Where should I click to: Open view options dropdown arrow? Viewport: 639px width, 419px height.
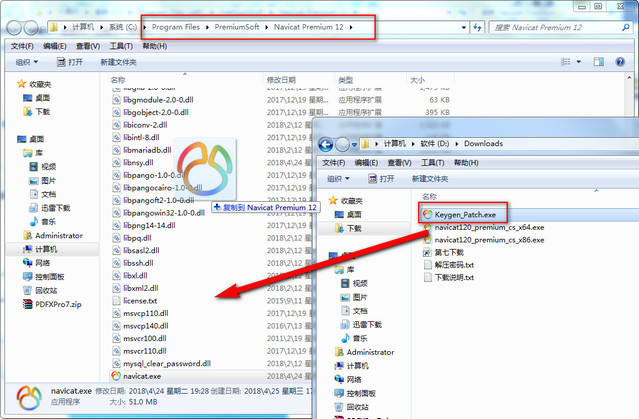(x=578, y=62)
